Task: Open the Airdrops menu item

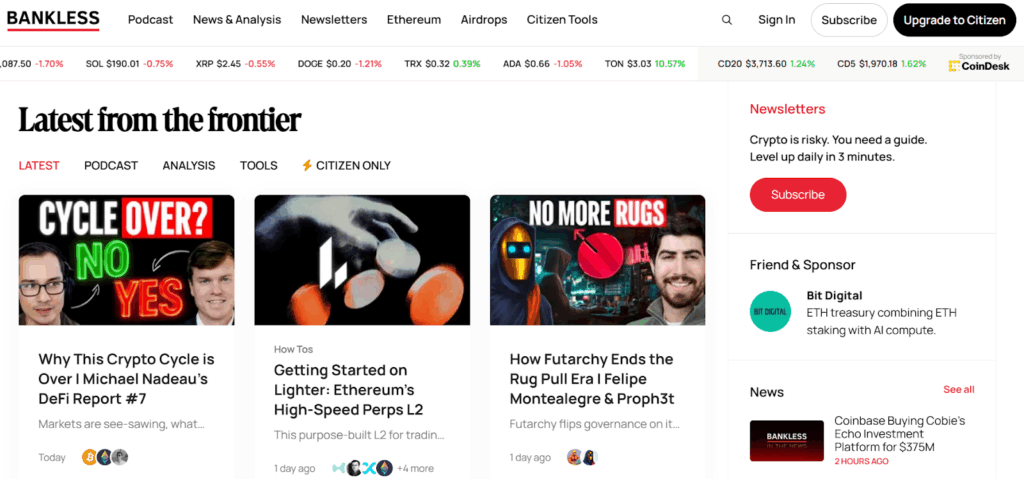Action: coord(484,20)
